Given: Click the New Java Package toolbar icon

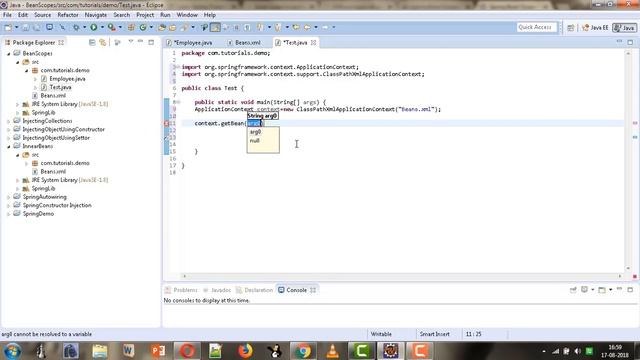Looking at the screenshot, I should 131,27.
